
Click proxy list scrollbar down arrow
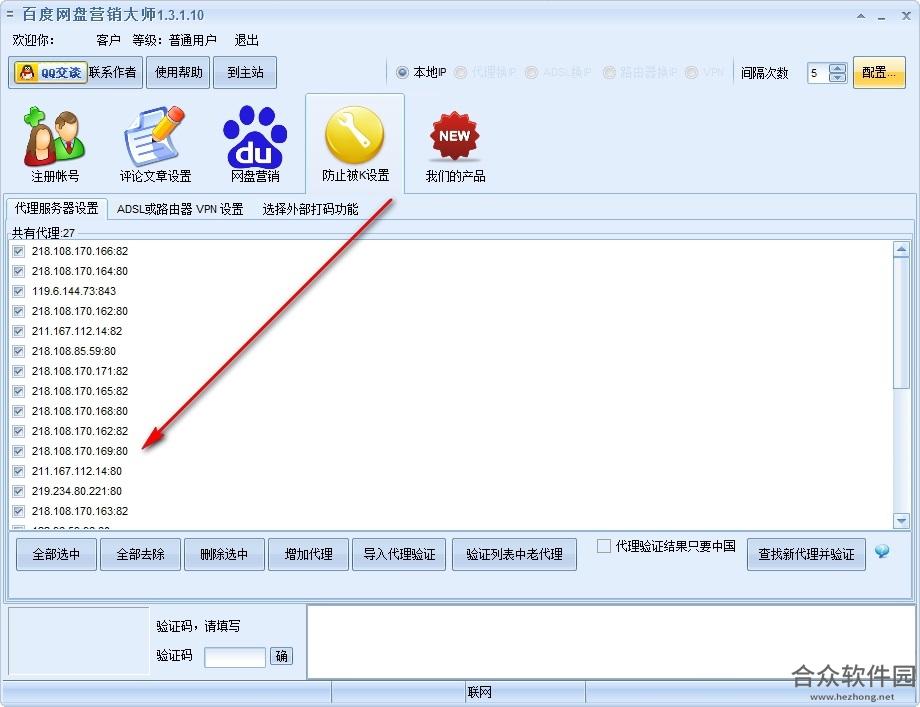(x=901, y=520)
